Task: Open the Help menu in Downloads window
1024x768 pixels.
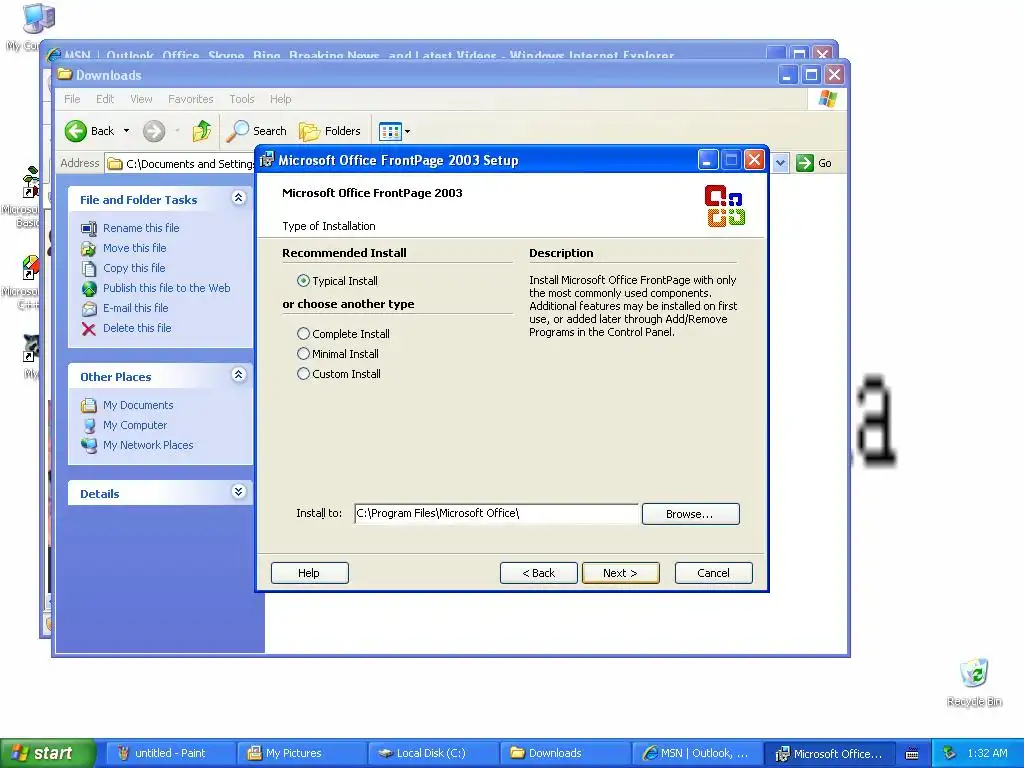Action: pos(281,99)
